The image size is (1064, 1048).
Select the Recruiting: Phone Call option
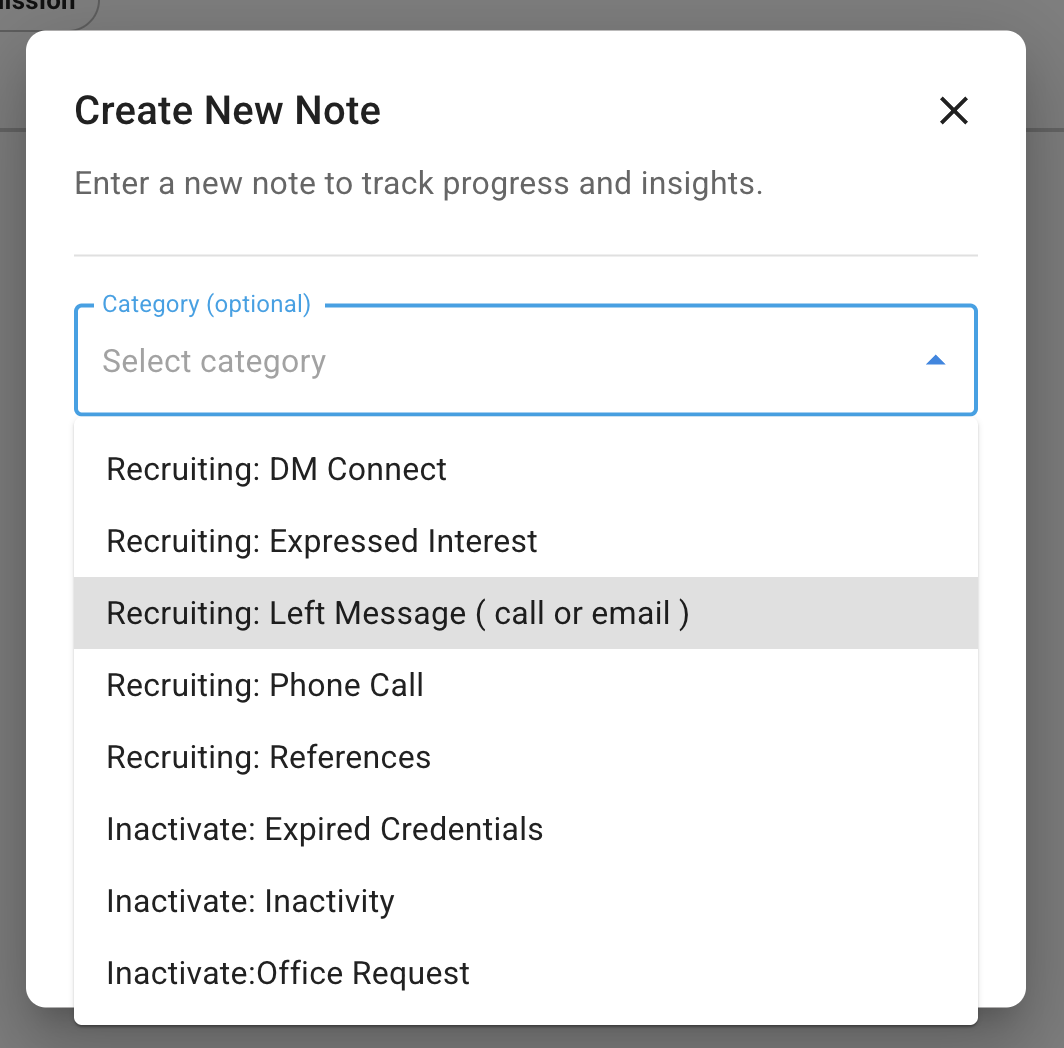point(265,685)
